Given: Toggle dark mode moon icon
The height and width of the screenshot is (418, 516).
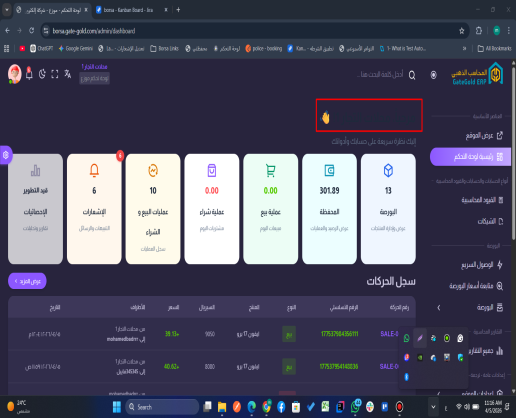Looking at the screenshot, I should click(x=42, y=74).
